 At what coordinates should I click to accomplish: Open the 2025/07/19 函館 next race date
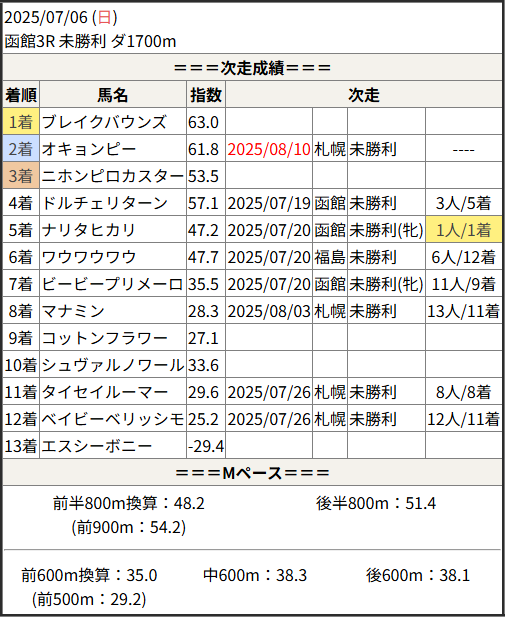click(x=269, y=203)
